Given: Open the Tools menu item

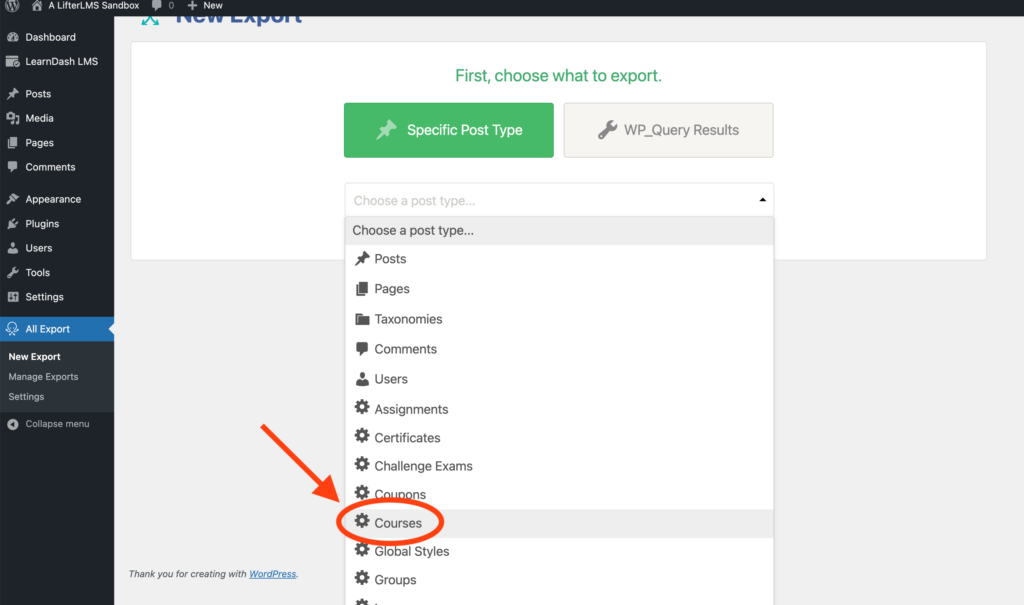Looking at the screenshot, I should (57, 272).
